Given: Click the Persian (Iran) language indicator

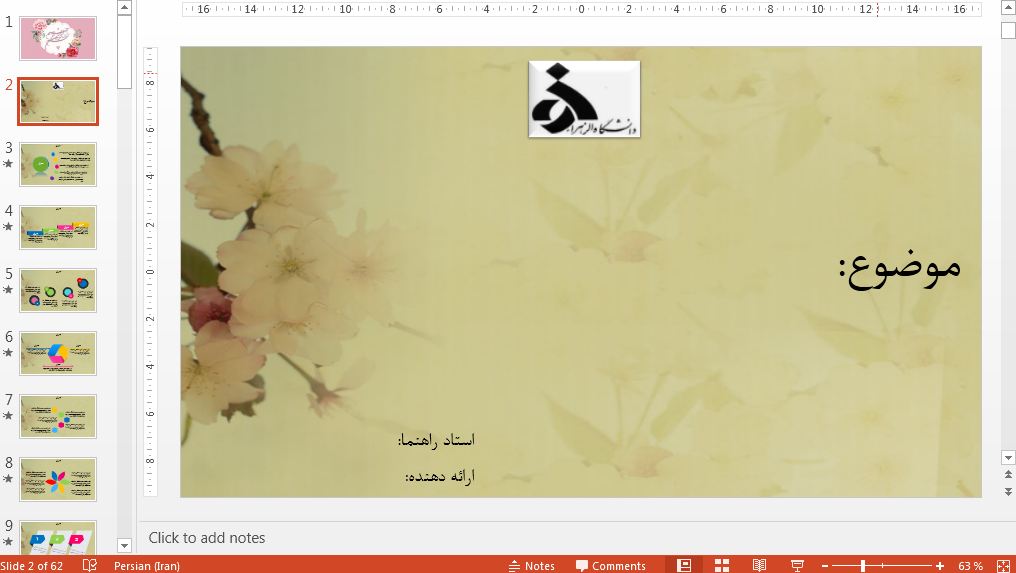Looking at the screenshot, I should tap(147, 566).
